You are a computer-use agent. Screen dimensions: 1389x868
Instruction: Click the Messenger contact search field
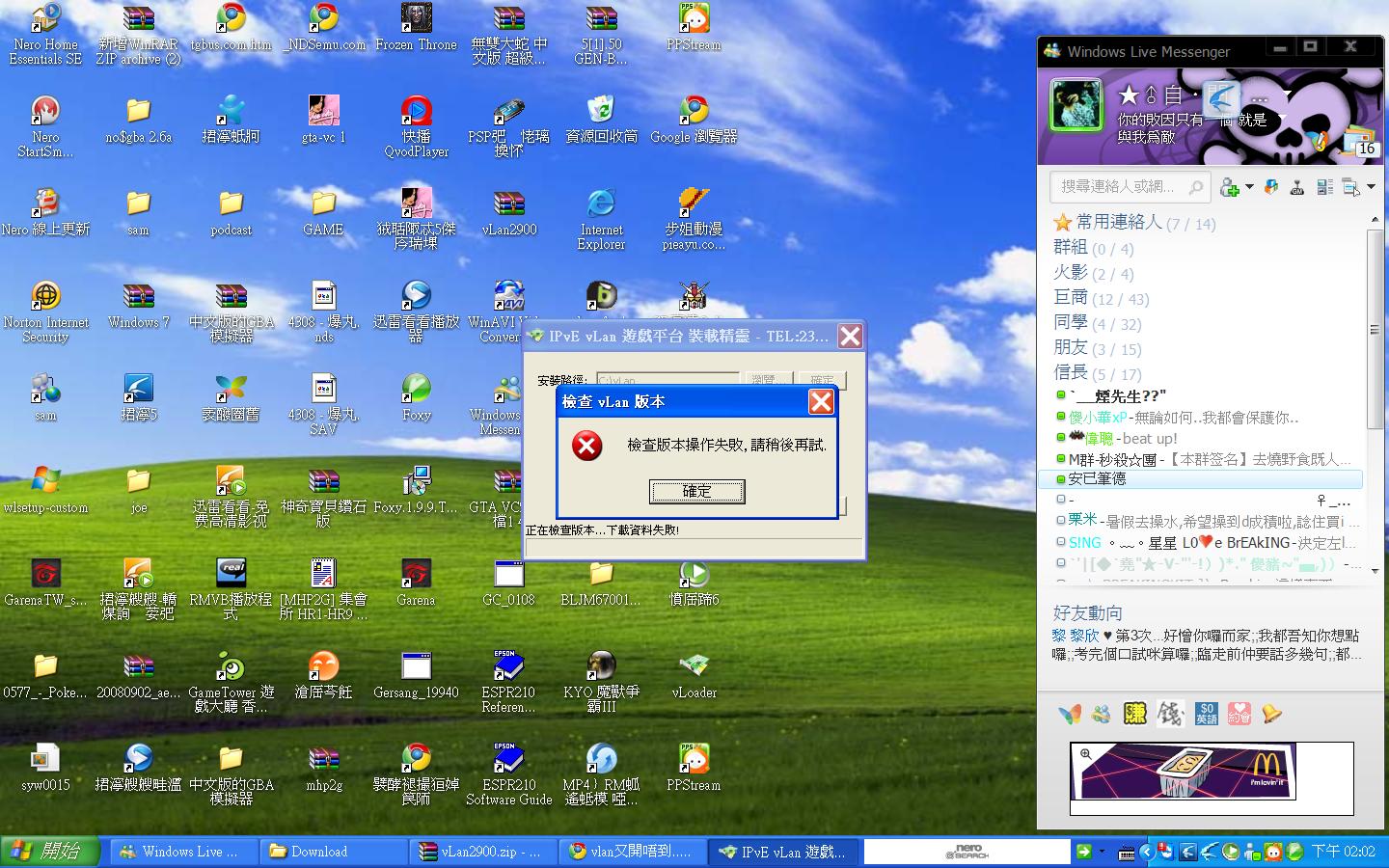1119,186
